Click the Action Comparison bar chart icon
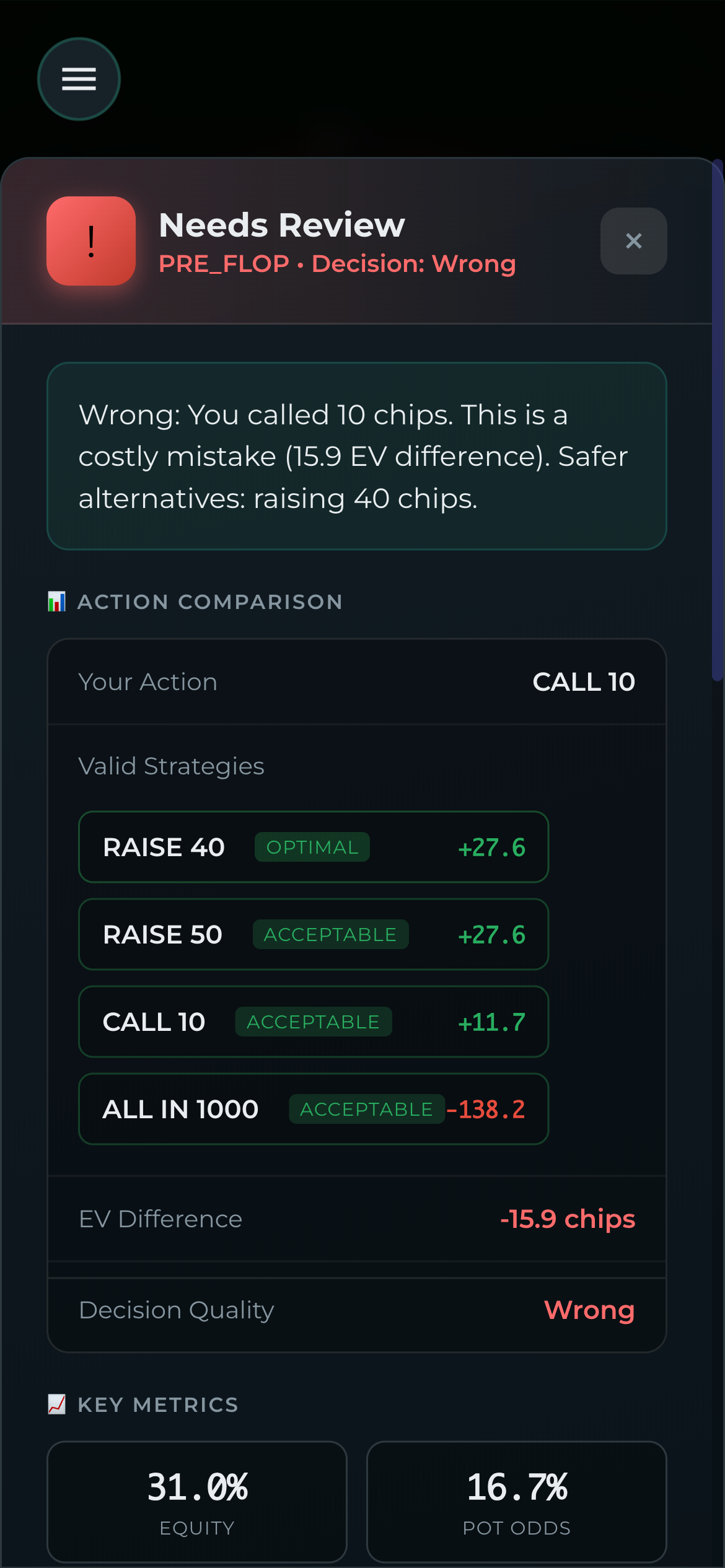 [57, 601]
